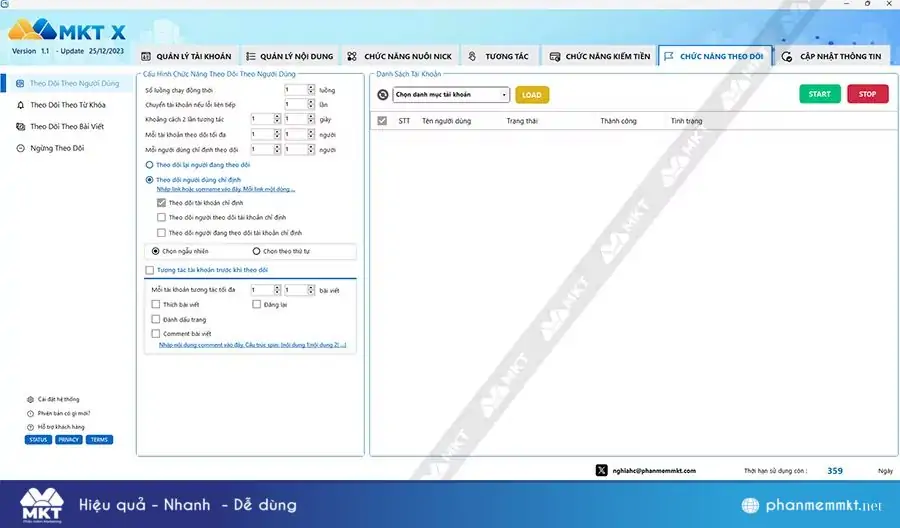Open the comment content input link

coord(252,345)
